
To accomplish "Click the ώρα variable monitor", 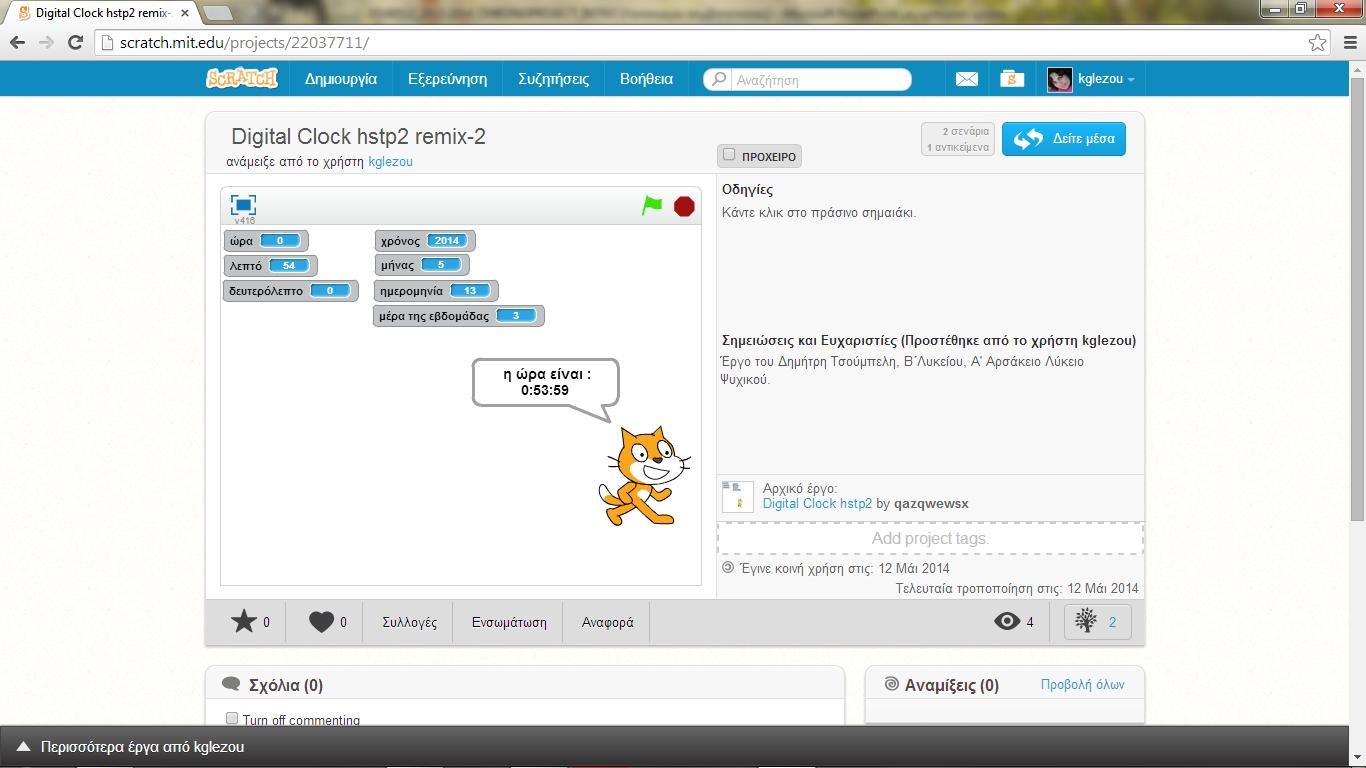I will pos(266,241).
